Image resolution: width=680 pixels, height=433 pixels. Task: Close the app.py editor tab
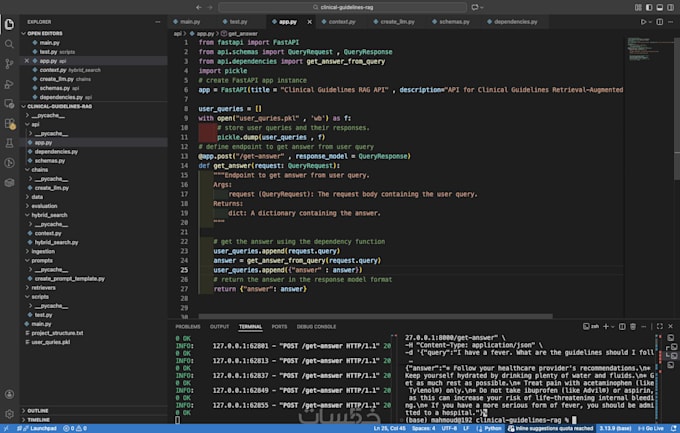309,22
